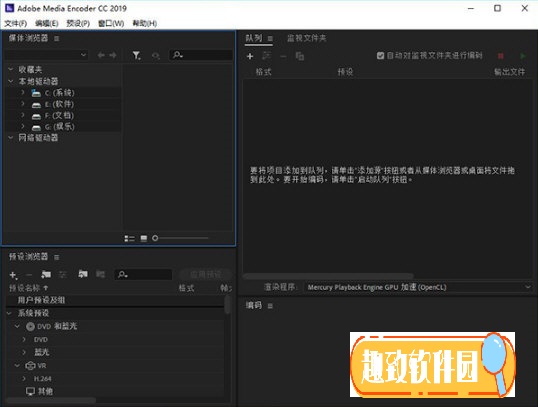Click the export presets icon
The height and width of the screenshot is (407, 538).
click(x=100, y=274)
